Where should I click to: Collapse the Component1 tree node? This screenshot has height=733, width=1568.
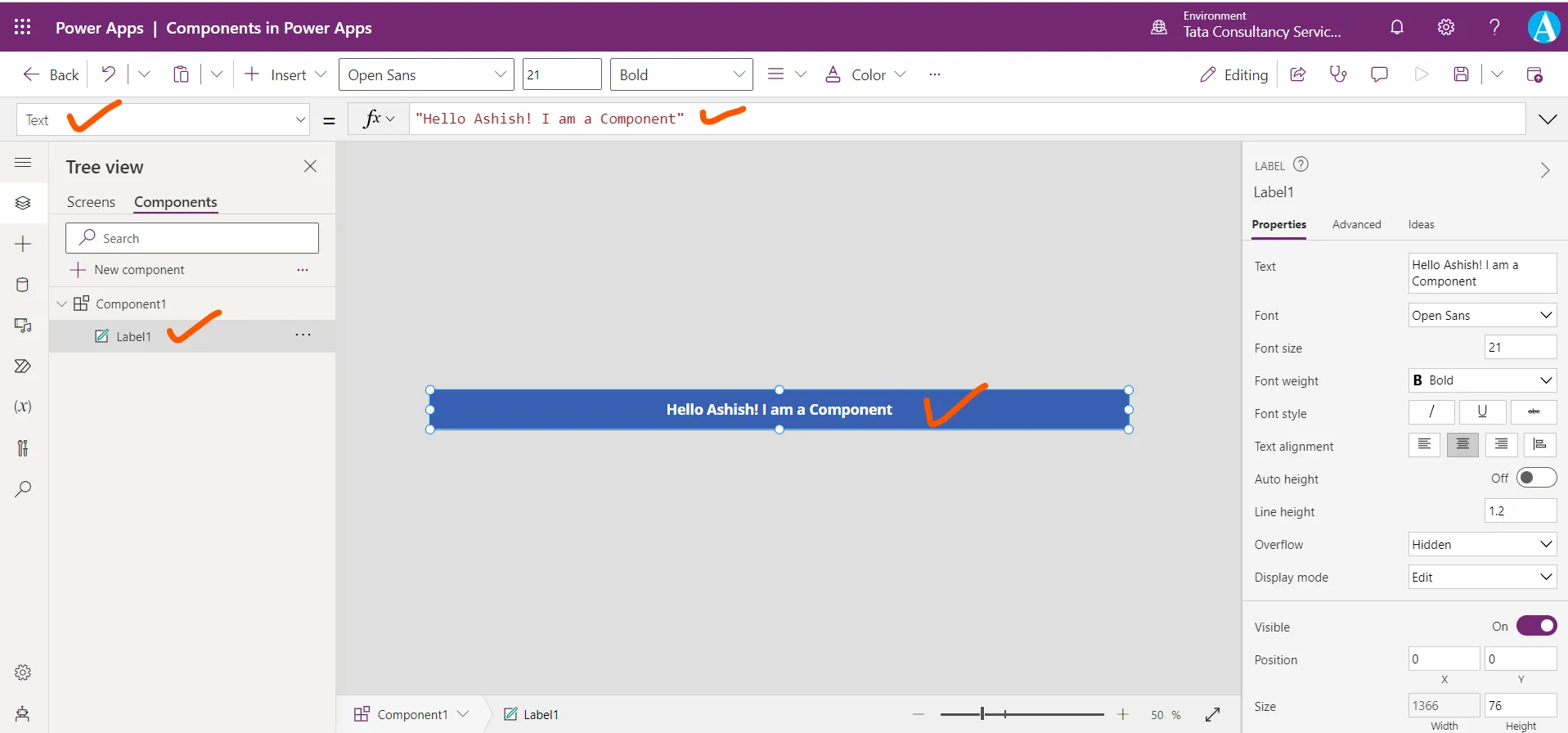(x=61, y=304)
